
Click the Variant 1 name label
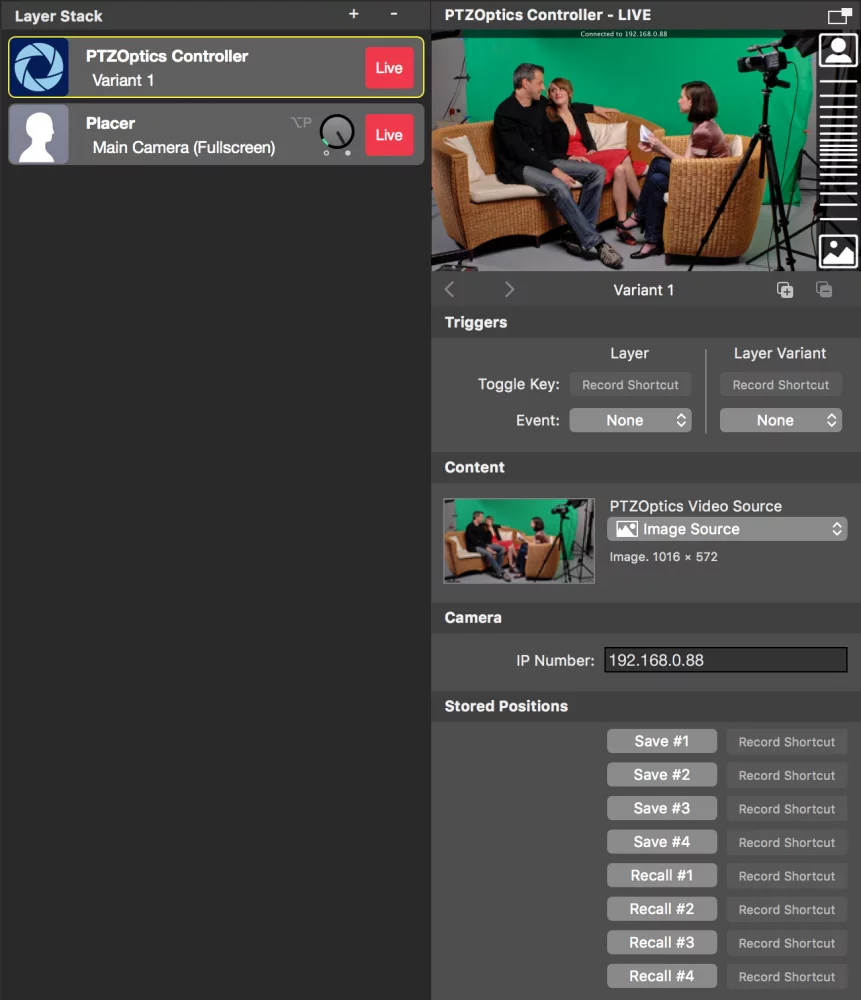(x=644, y=290)
